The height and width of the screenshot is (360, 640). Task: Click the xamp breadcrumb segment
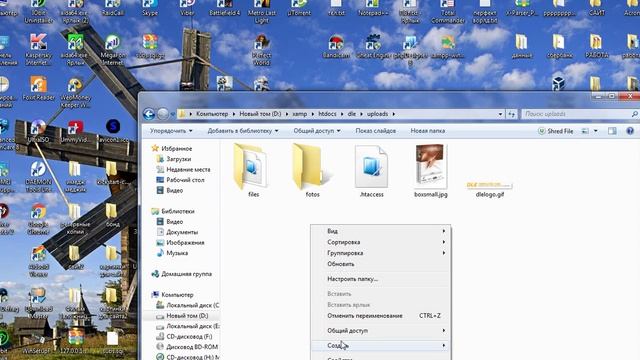pyautogui.click(x=300, y=114)
